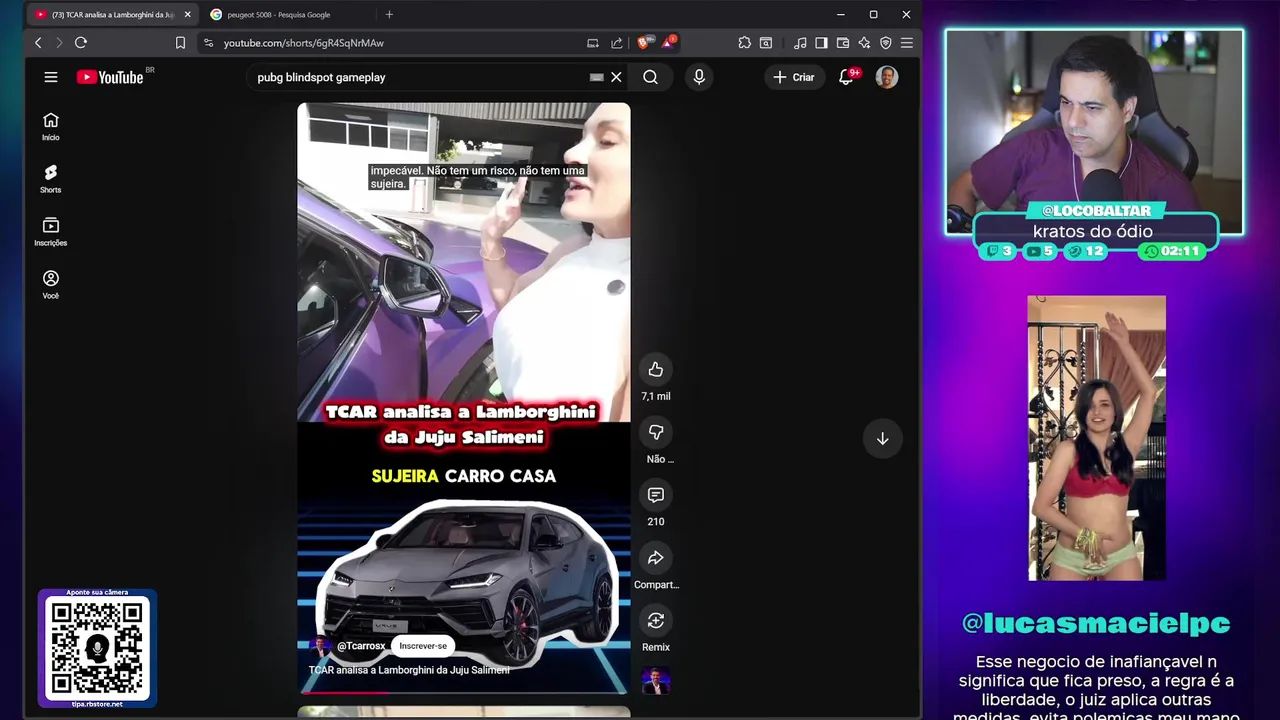Click Inscrever-se on Tcarrosx channel
Image resolution: width=1280 pixels, height=720 pixels.
(x=423, y=646)
